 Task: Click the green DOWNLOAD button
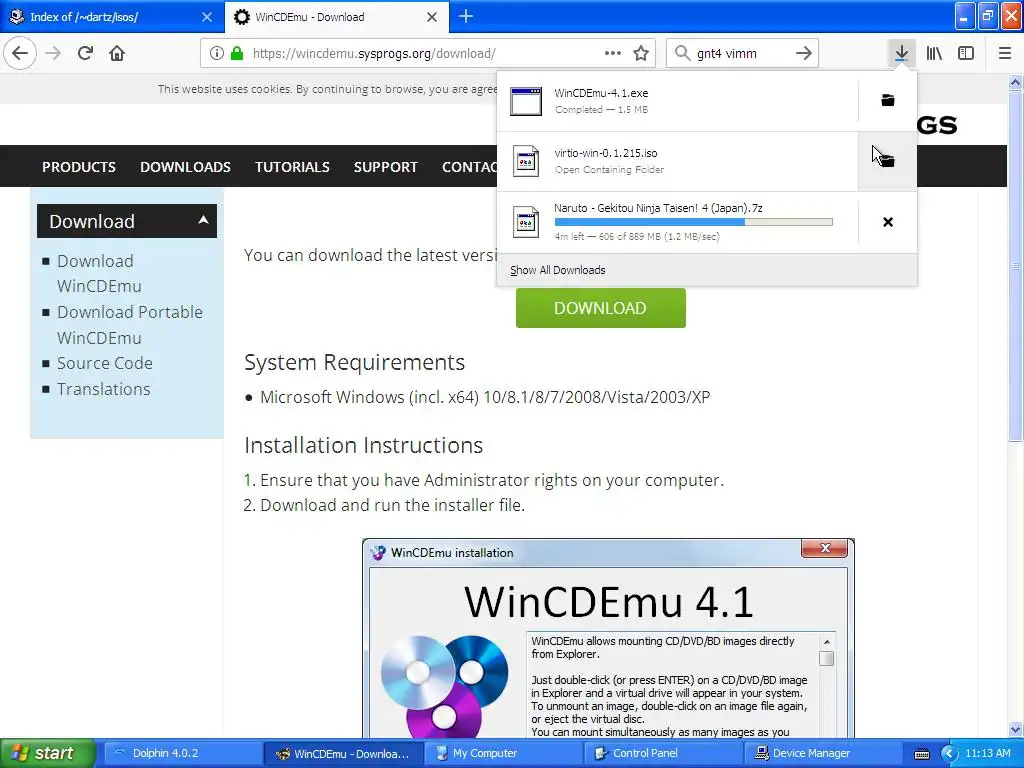point(600,308)
